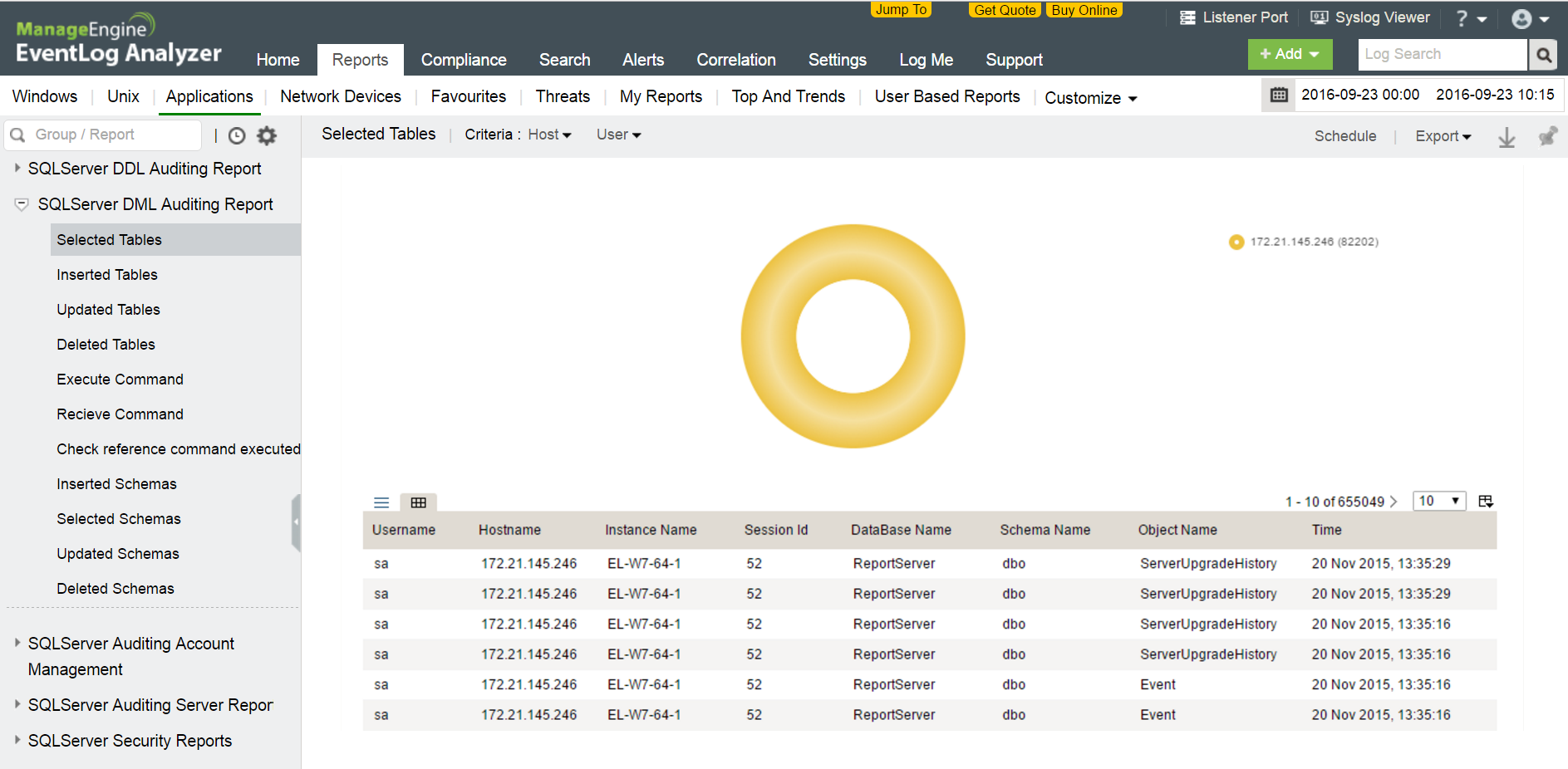The height and width of the screenshot is (769, 1568).
Task: Pin this report using the pin icon
Action: click(1547, 136)
